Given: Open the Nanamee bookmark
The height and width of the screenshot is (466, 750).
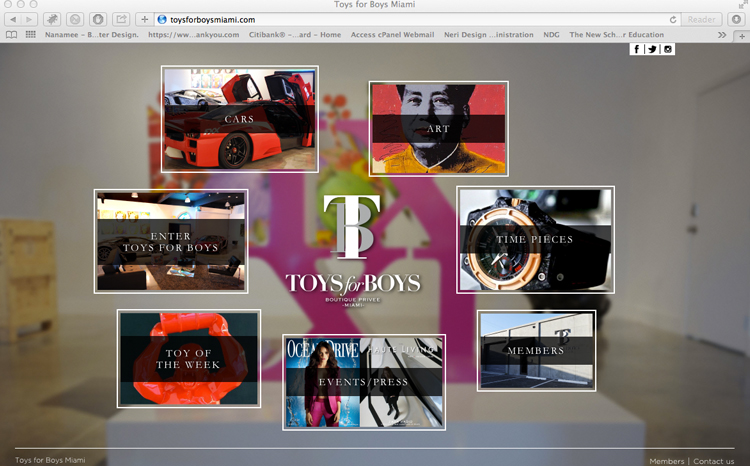Looking at the screenshot, I should pyautogui.click(x=91, y=34).
